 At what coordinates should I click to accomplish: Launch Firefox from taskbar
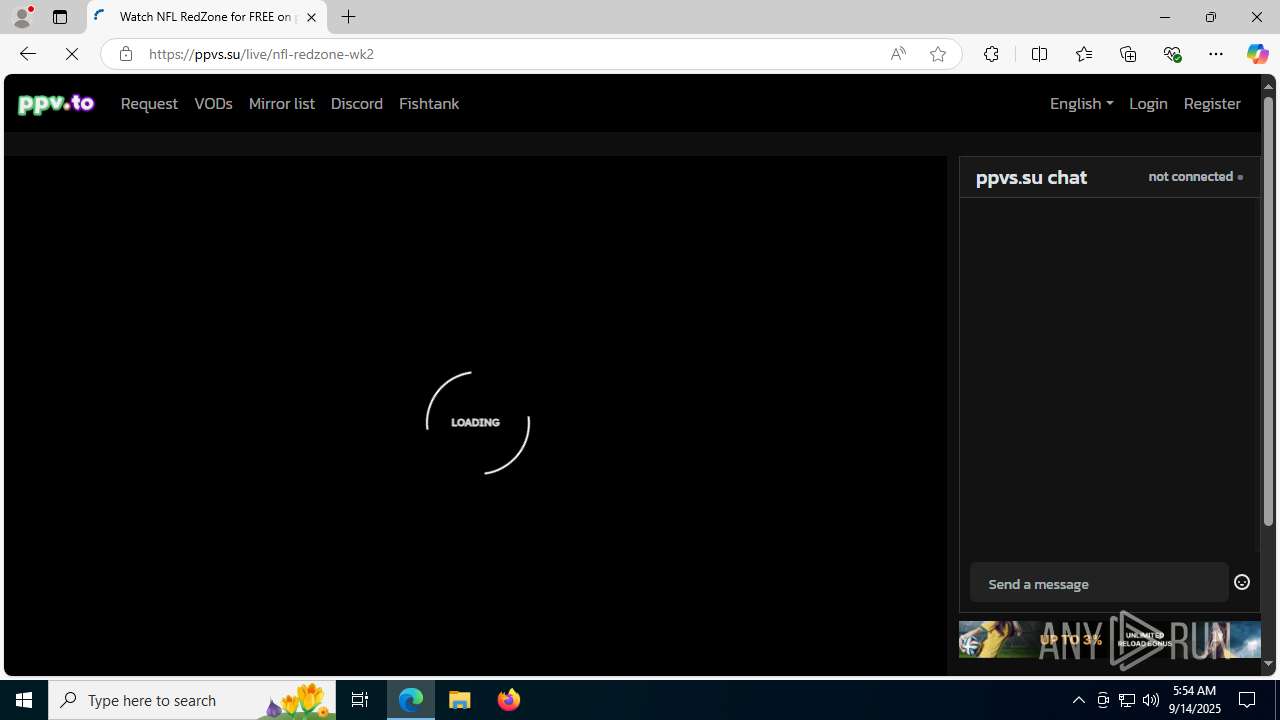coord(509,700)
